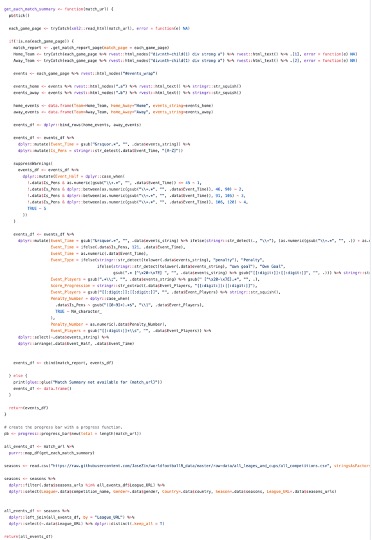372x540 pixels.
Task: Click the get_each_match_summary function definition line
Action: point(59,9)
